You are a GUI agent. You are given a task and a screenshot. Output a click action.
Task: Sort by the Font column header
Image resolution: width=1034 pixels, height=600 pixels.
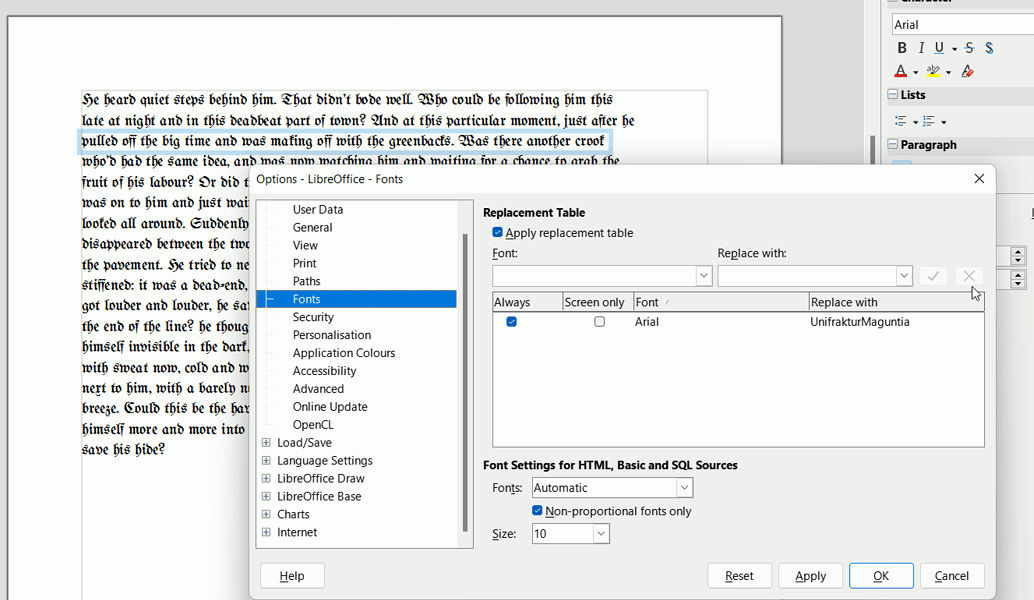coord(721,302)
